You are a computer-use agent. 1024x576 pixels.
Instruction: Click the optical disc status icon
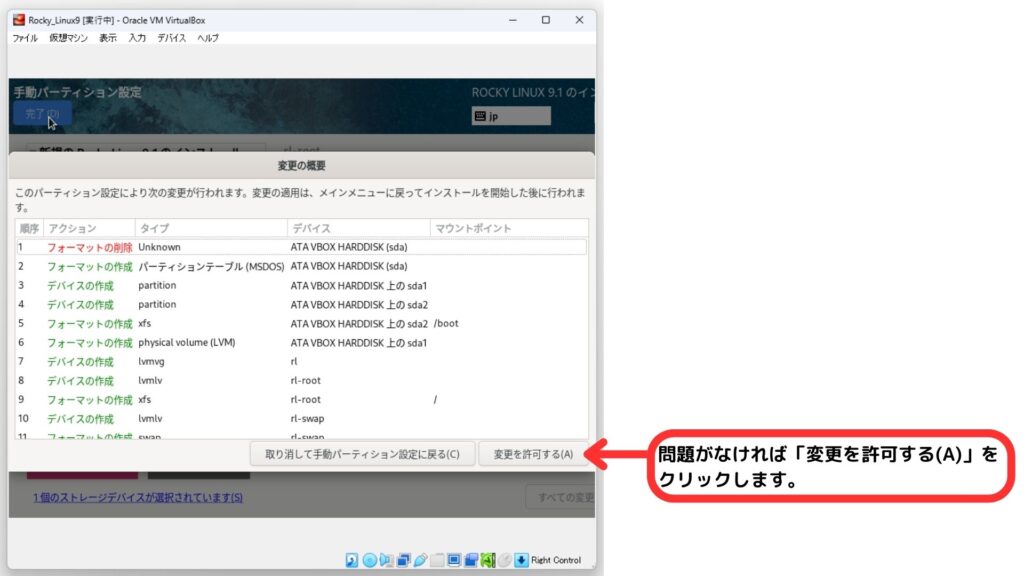coord(369,560)
